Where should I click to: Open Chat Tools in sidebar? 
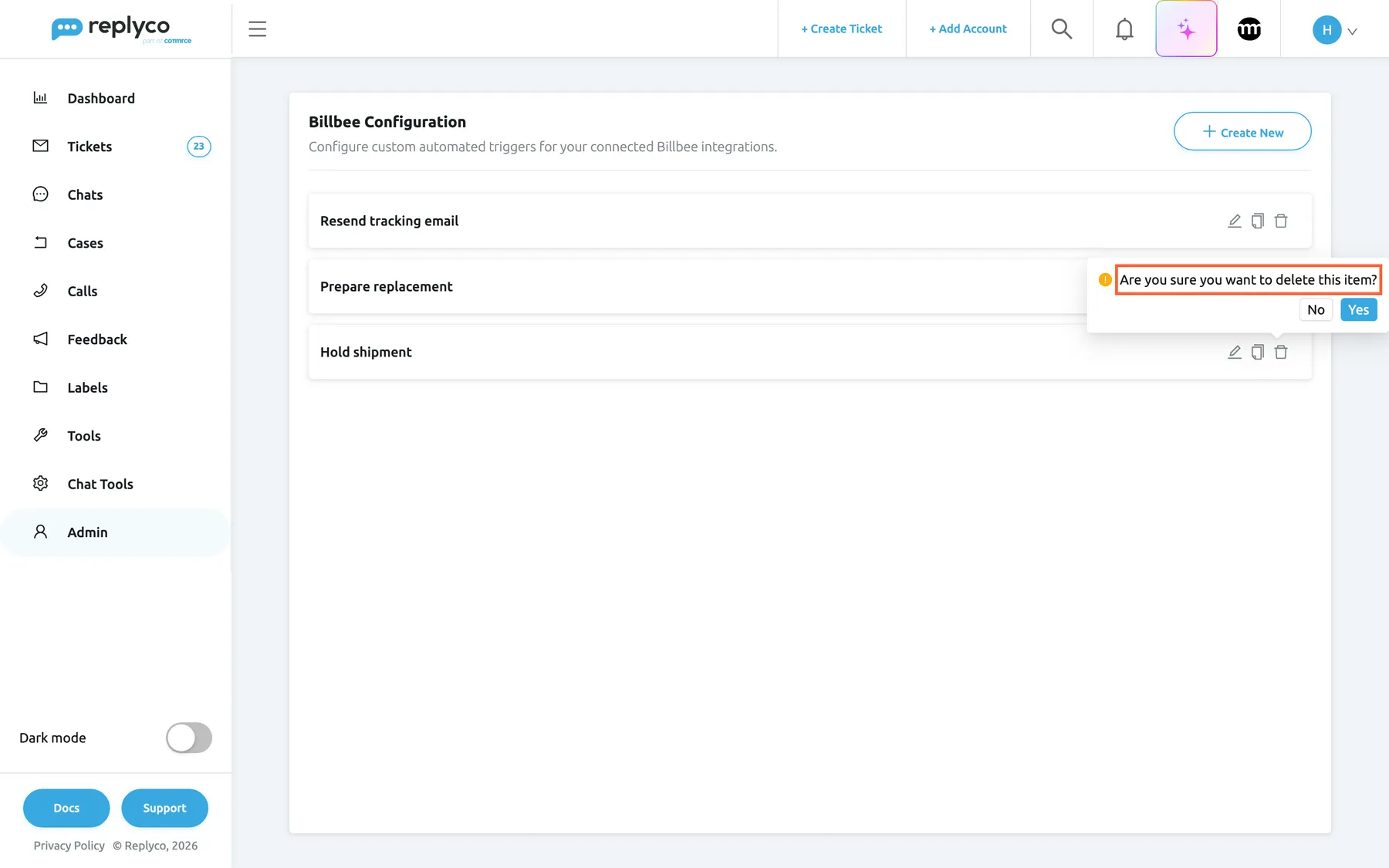tap(116, 484)
